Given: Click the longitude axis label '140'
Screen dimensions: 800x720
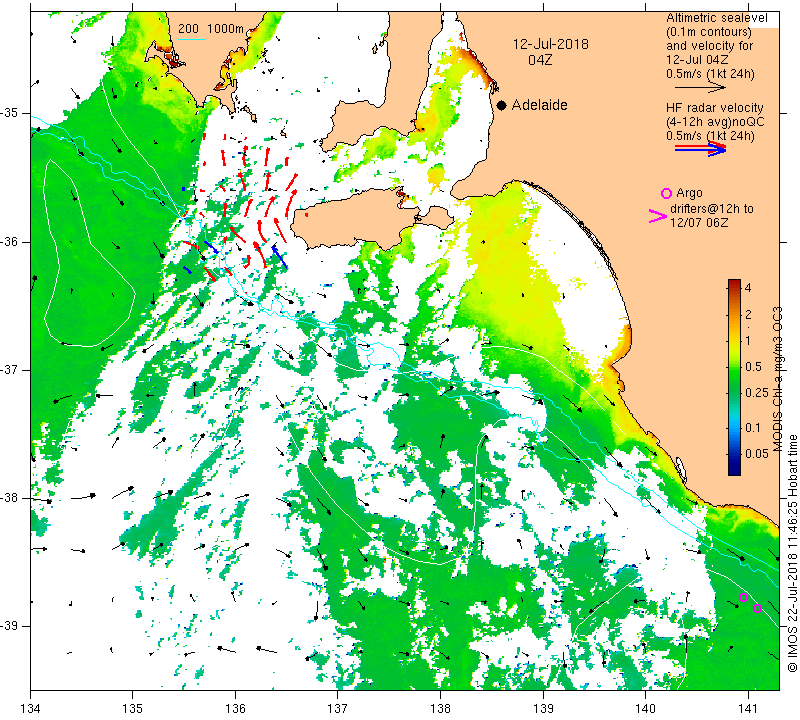Looking at the screenshot, I should tap(645, 708).
